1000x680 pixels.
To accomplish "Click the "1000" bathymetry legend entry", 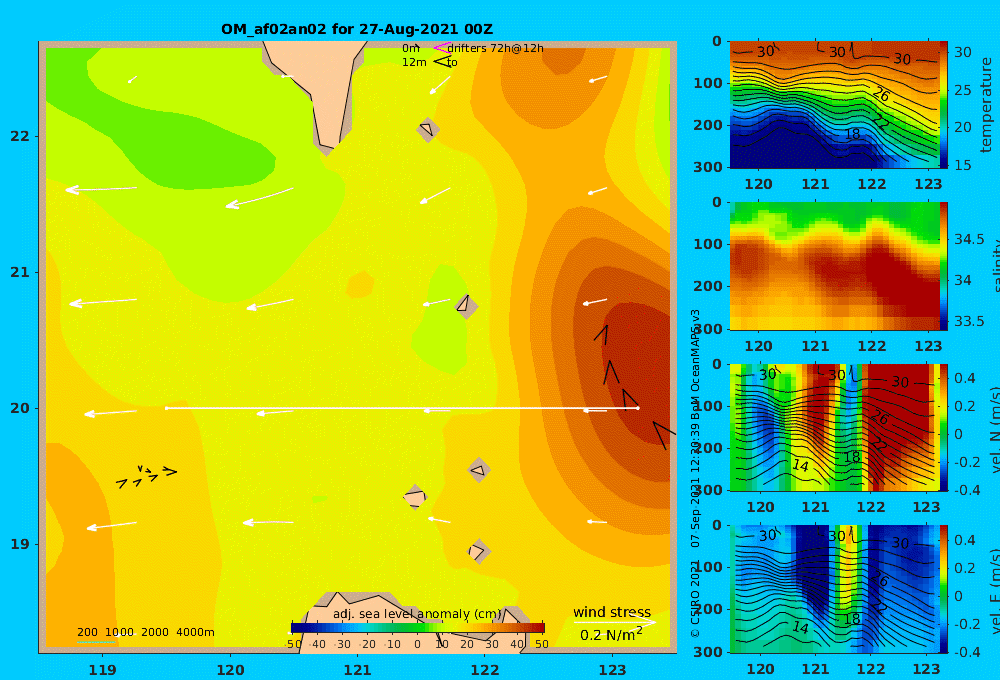I will tap(119, 632).
